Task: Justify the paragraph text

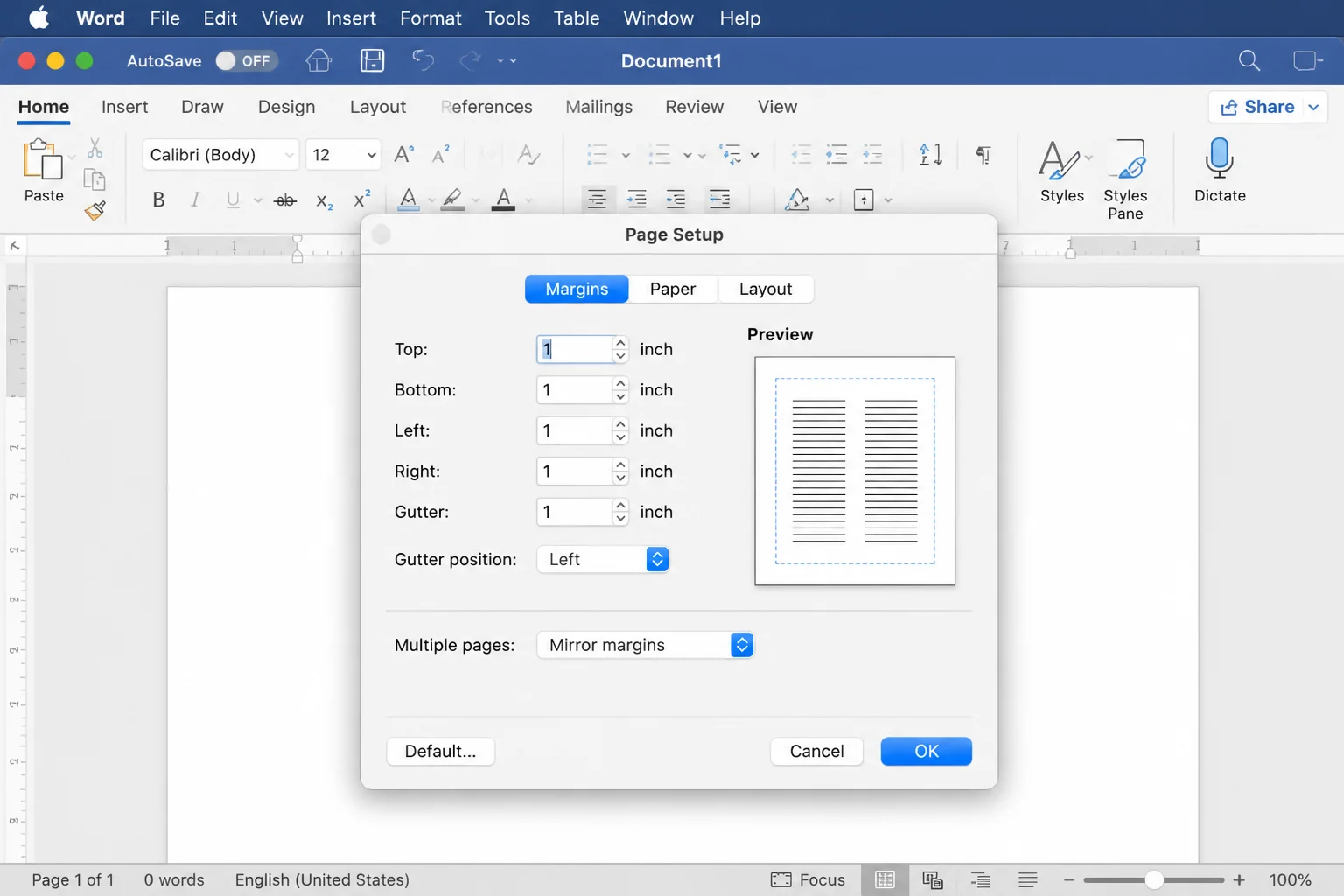Action: click(719, 199)
